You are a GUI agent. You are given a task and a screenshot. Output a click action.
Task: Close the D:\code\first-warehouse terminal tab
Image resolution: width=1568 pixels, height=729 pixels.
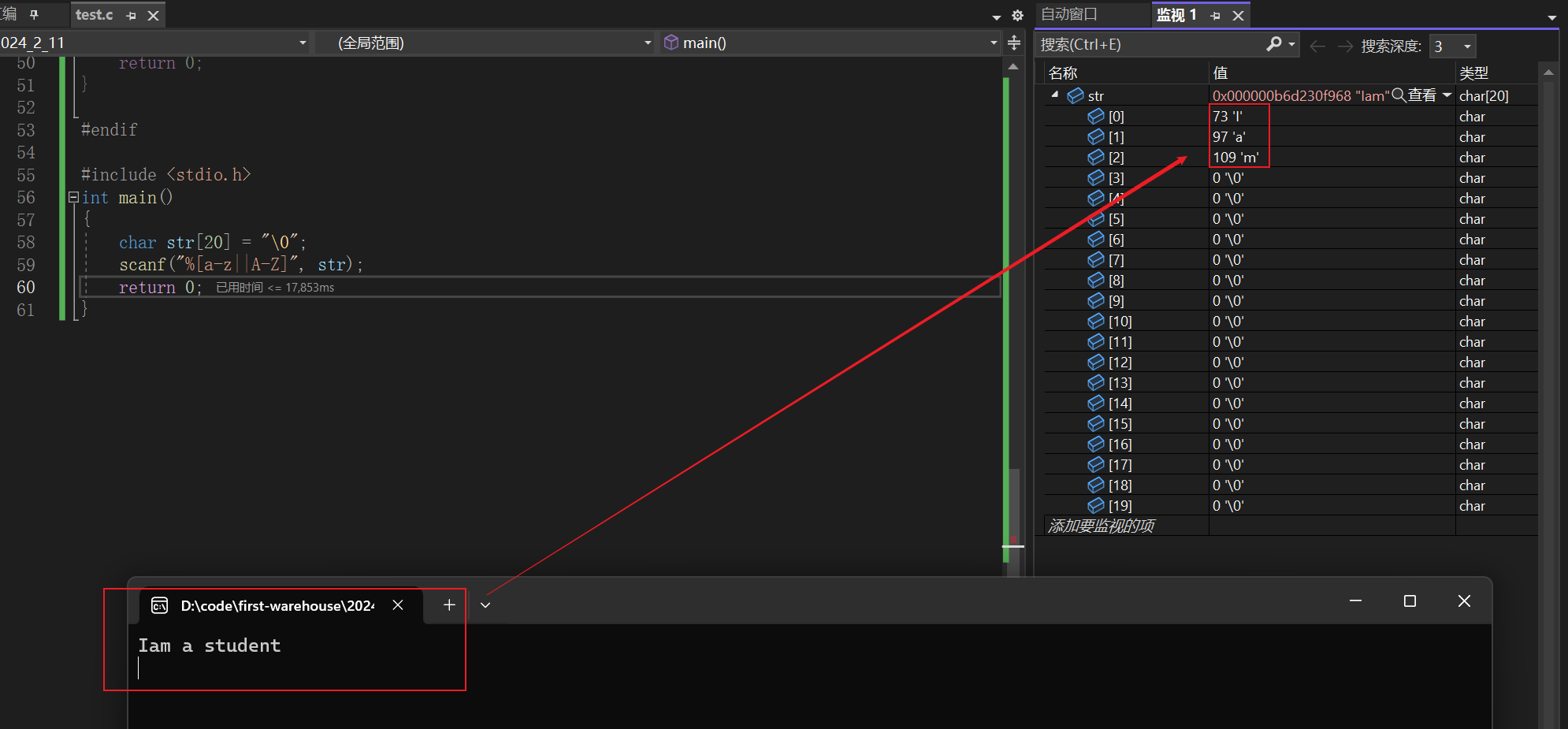pos(398,604)
